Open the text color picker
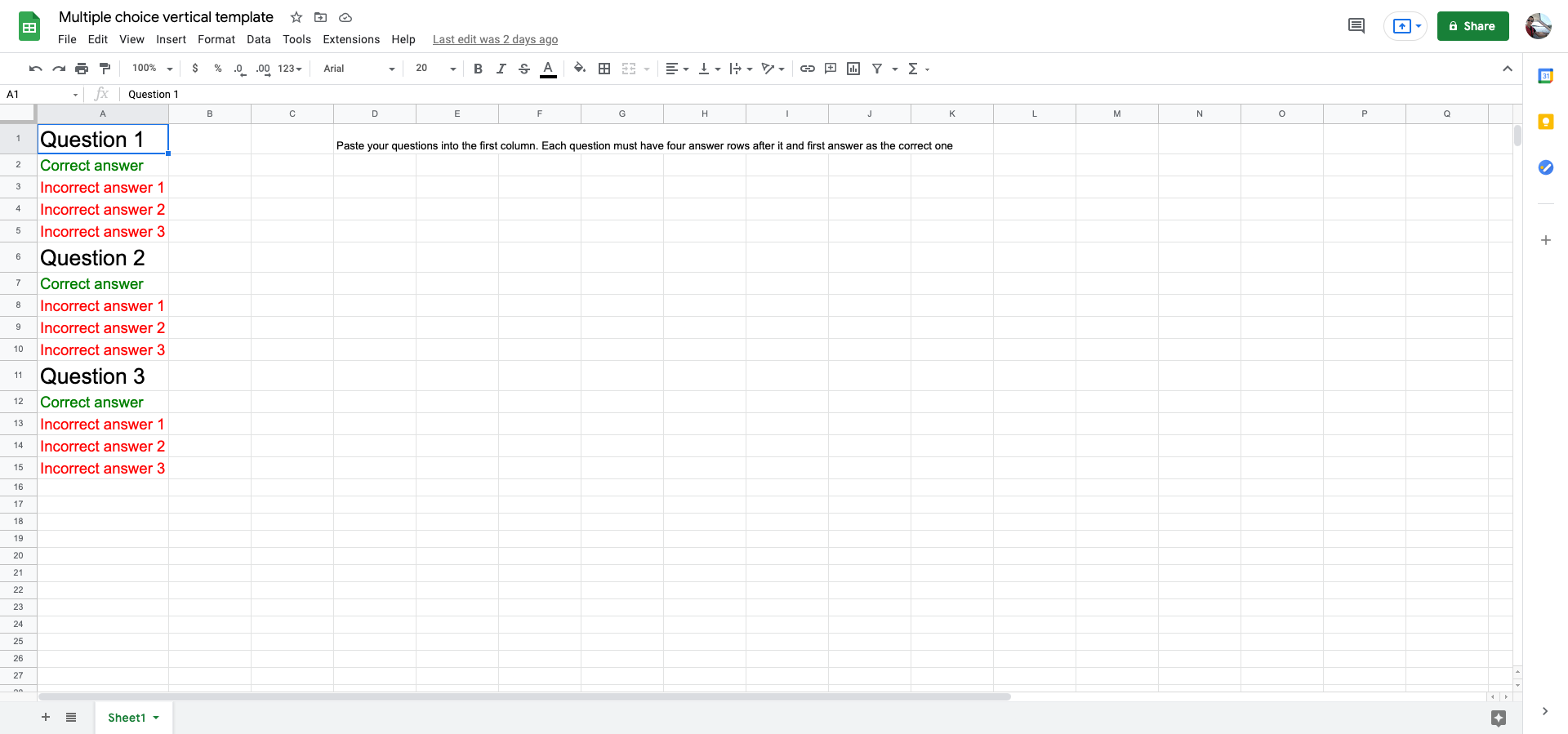The width and height of the screenshot is (1568, 734). point(548,69)
